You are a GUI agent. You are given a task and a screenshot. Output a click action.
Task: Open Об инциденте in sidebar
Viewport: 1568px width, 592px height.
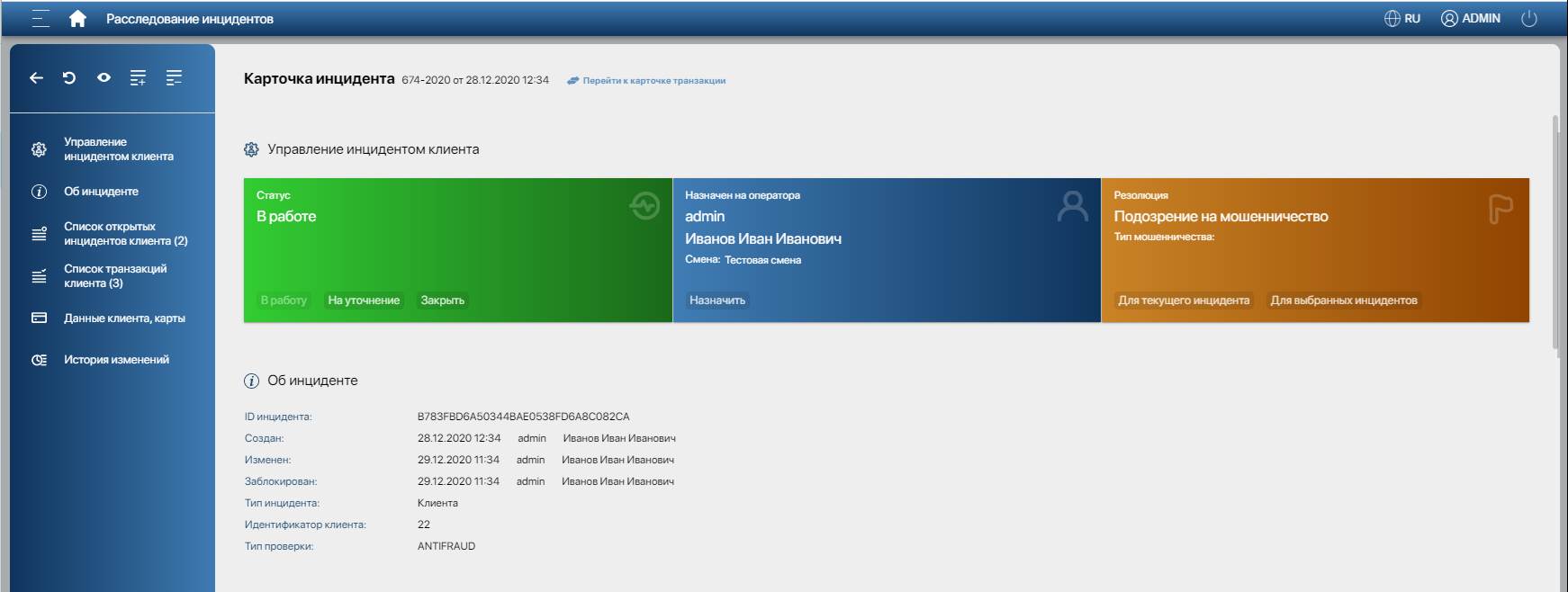101,192
